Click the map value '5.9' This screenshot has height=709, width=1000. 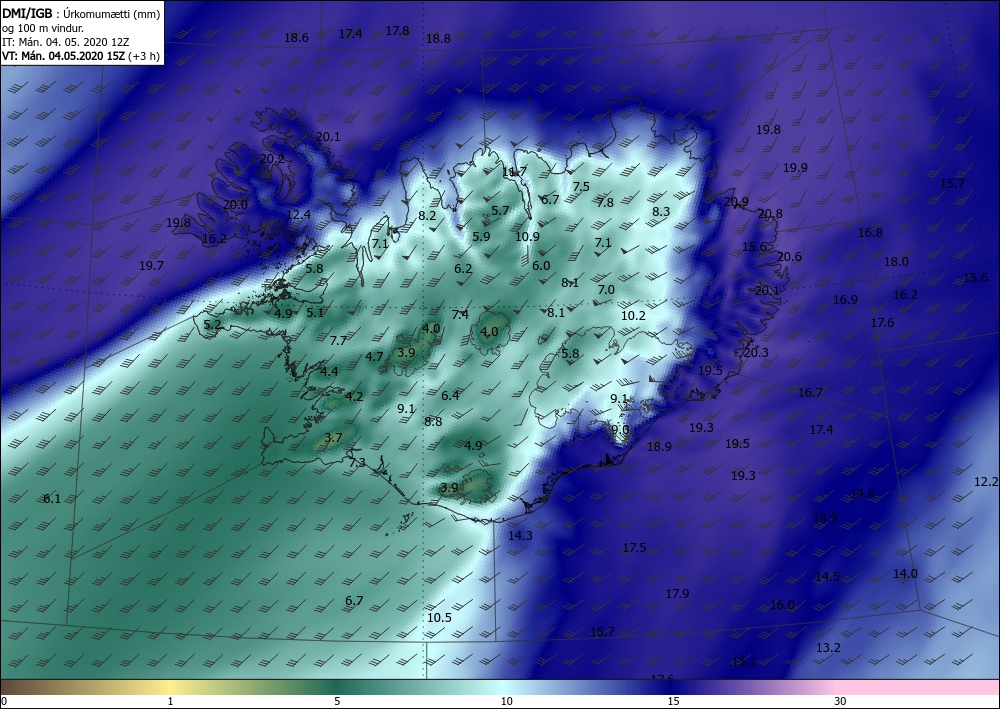pyautogui.click(x=482, y=237)
